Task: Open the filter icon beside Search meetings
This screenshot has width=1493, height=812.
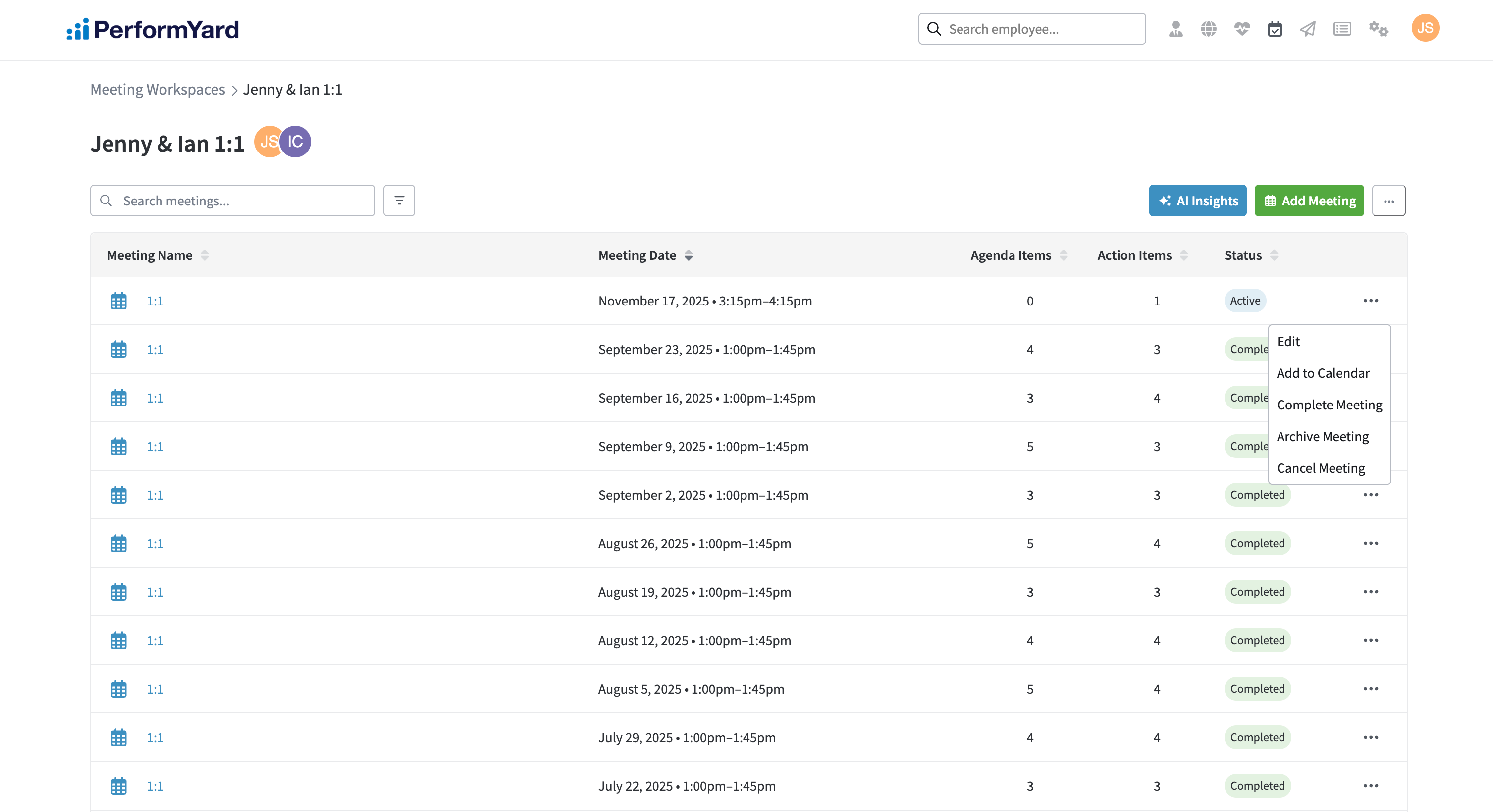Action: (399, 201)
